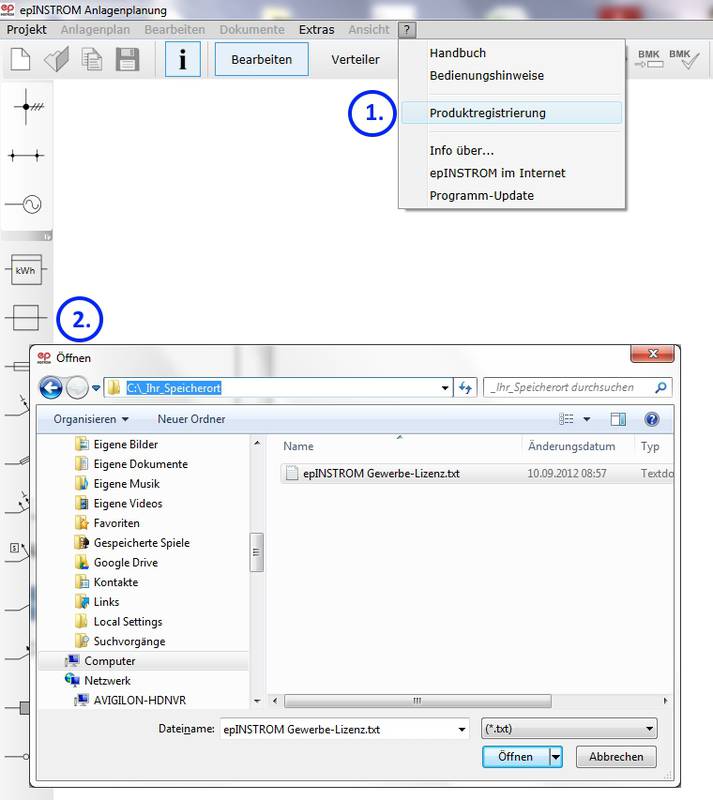Screen dimensions: 713x800
Task: Click the Abbrechen button
Action: coord(616,757)
